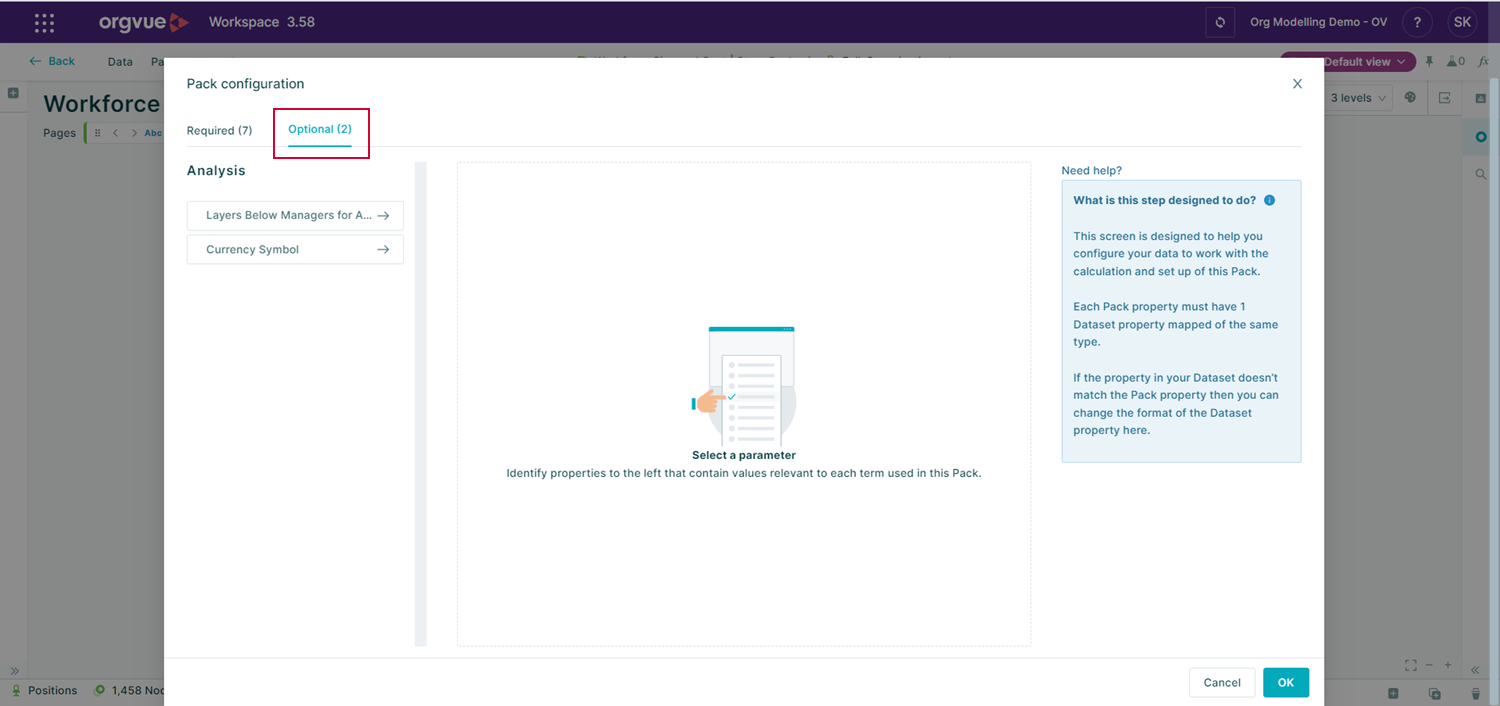Screen dimensions: 1500x706
Task: Open the SK user avatar menu
Action: [1462, 22]
